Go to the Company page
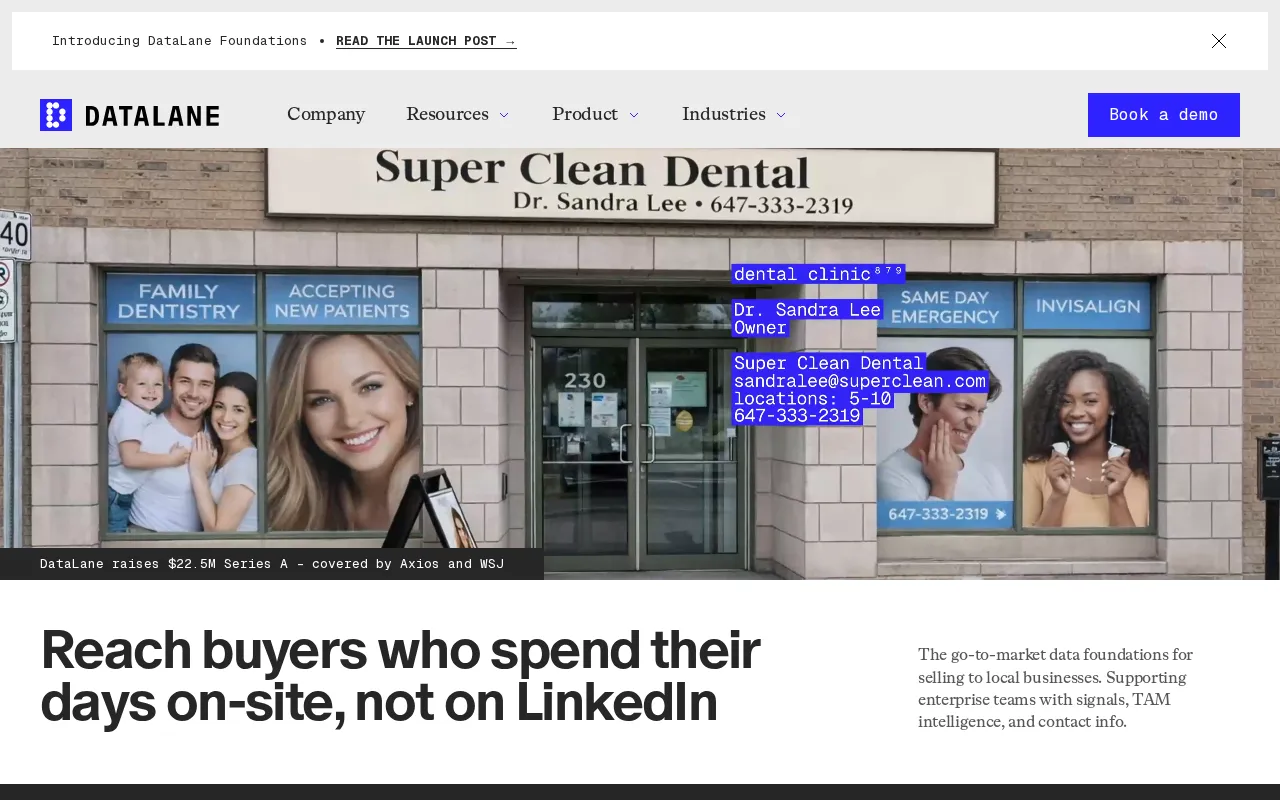 (x=326, y=114)
